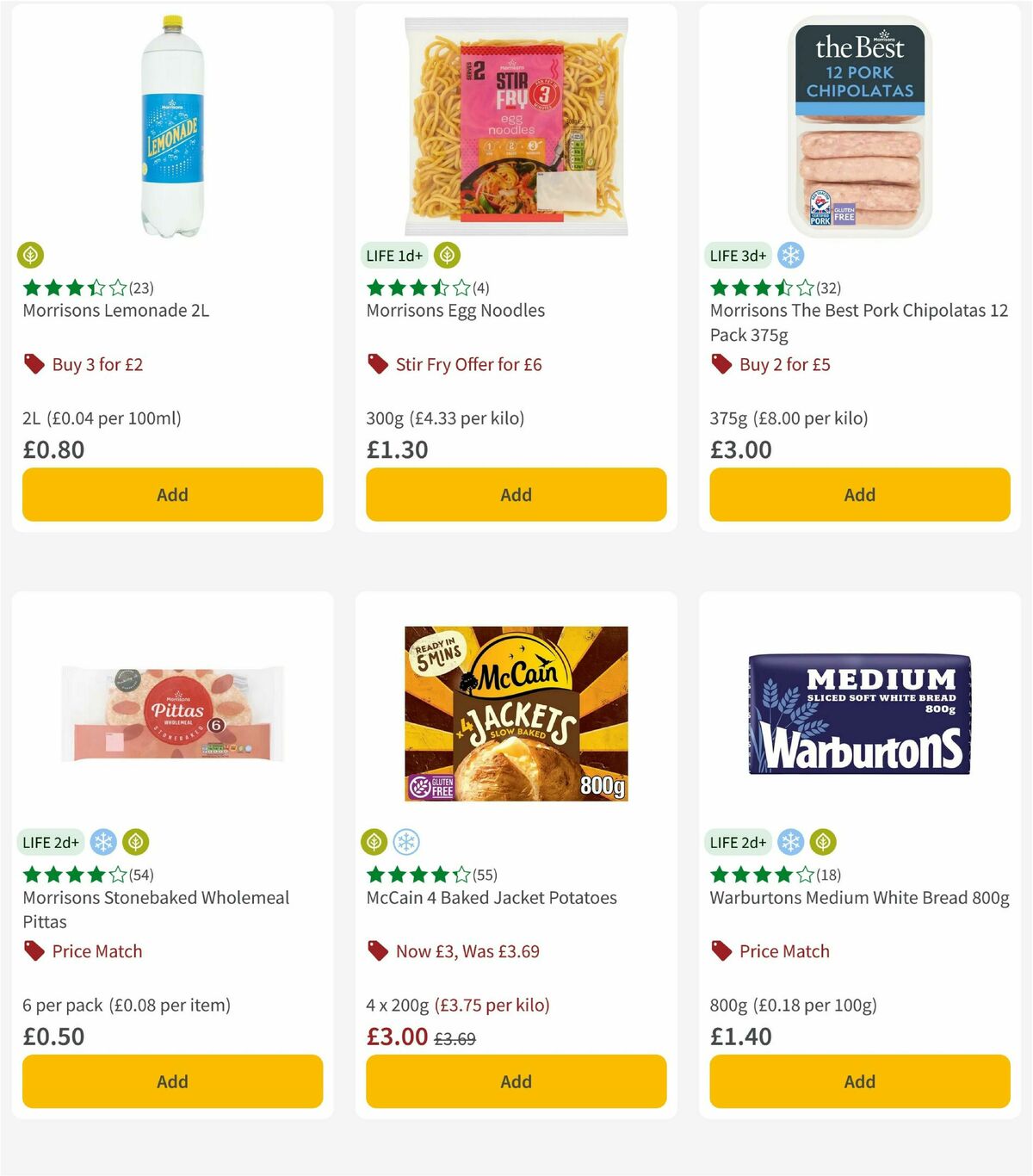Add Warburtons Medium White Bread to basket
The image size is (1033, 1176).
(858, 1080)
